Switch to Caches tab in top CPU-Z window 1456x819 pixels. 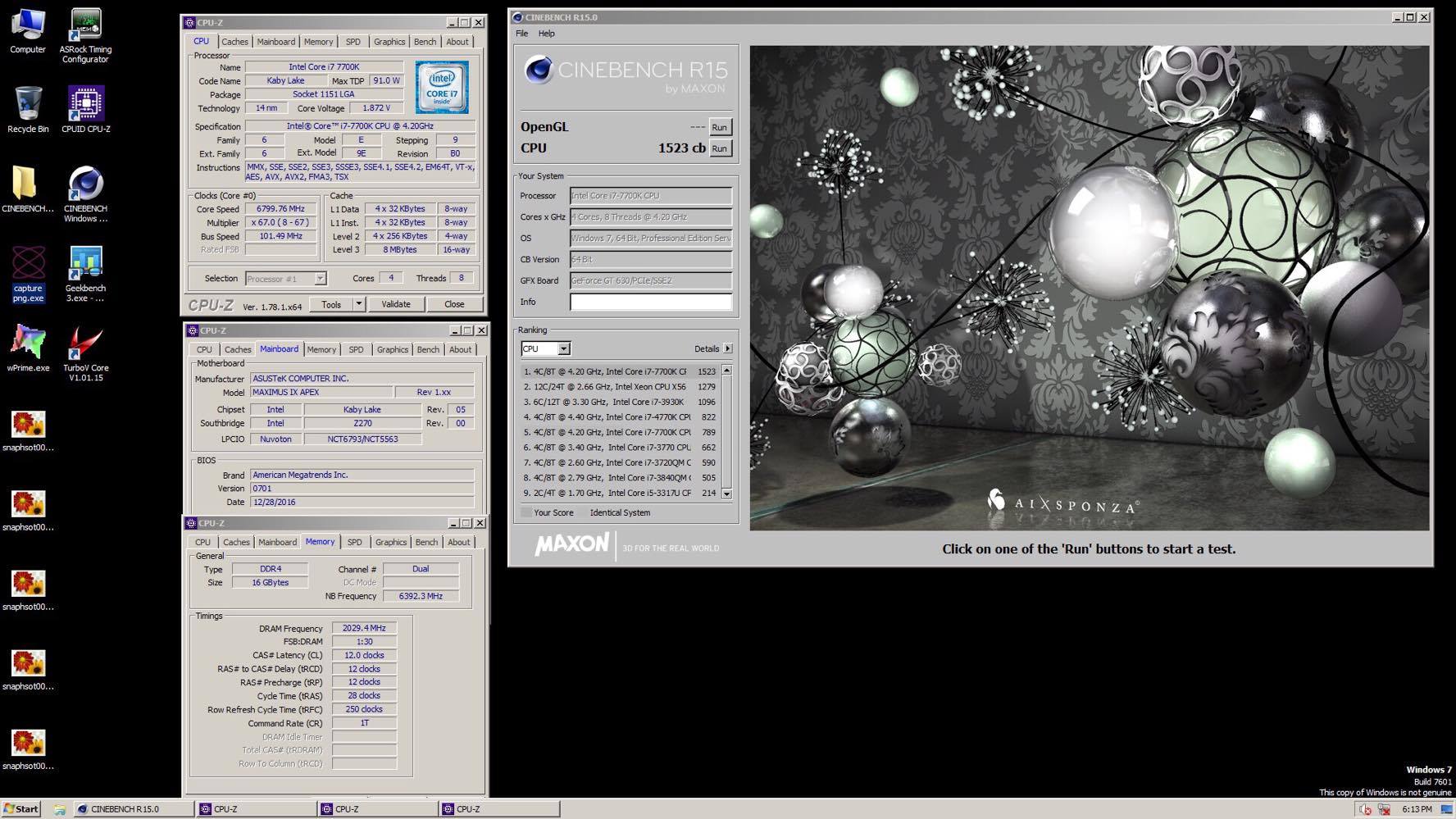234,42
